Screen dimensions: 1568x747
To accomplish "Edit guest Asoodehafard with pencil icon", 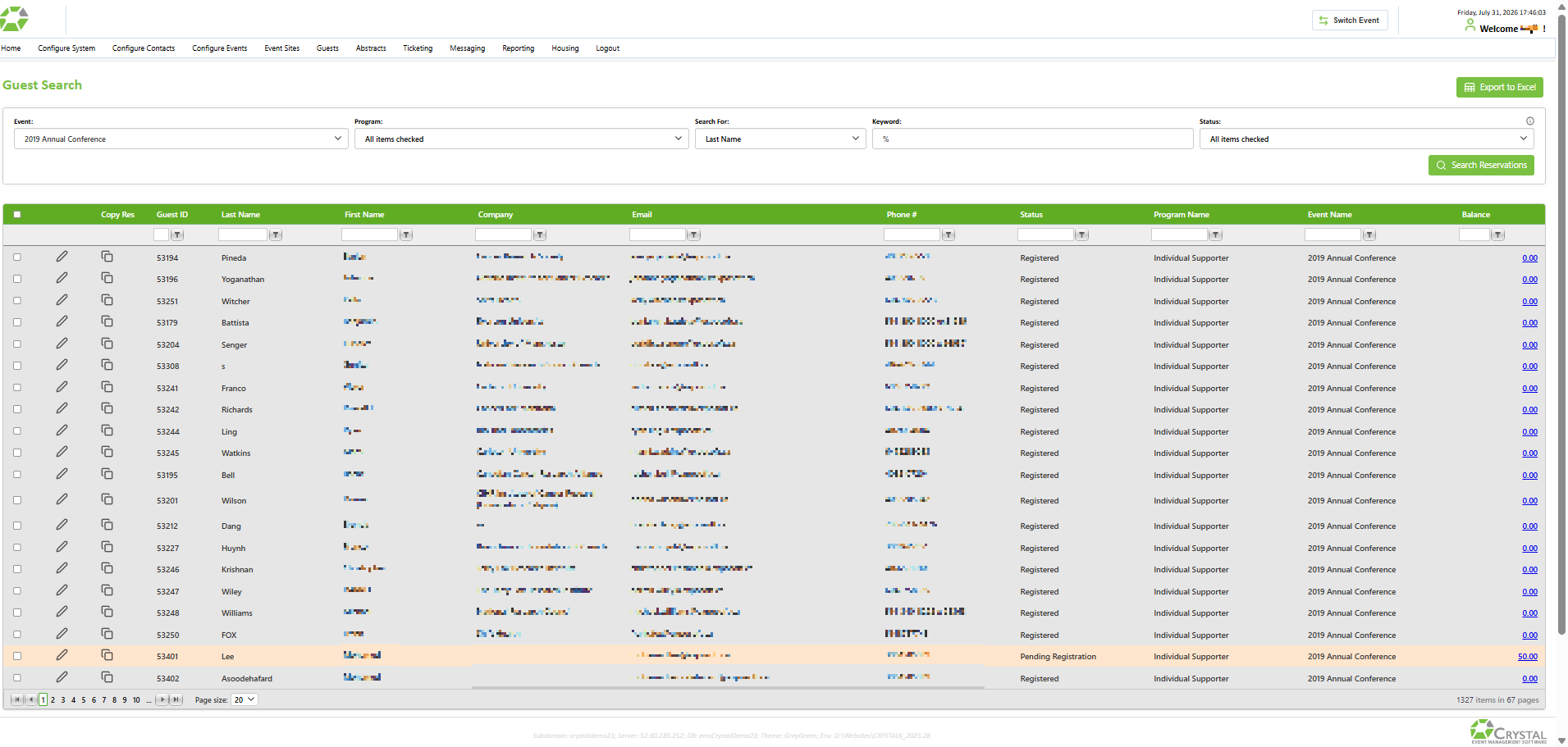I will tap(62, 677).
